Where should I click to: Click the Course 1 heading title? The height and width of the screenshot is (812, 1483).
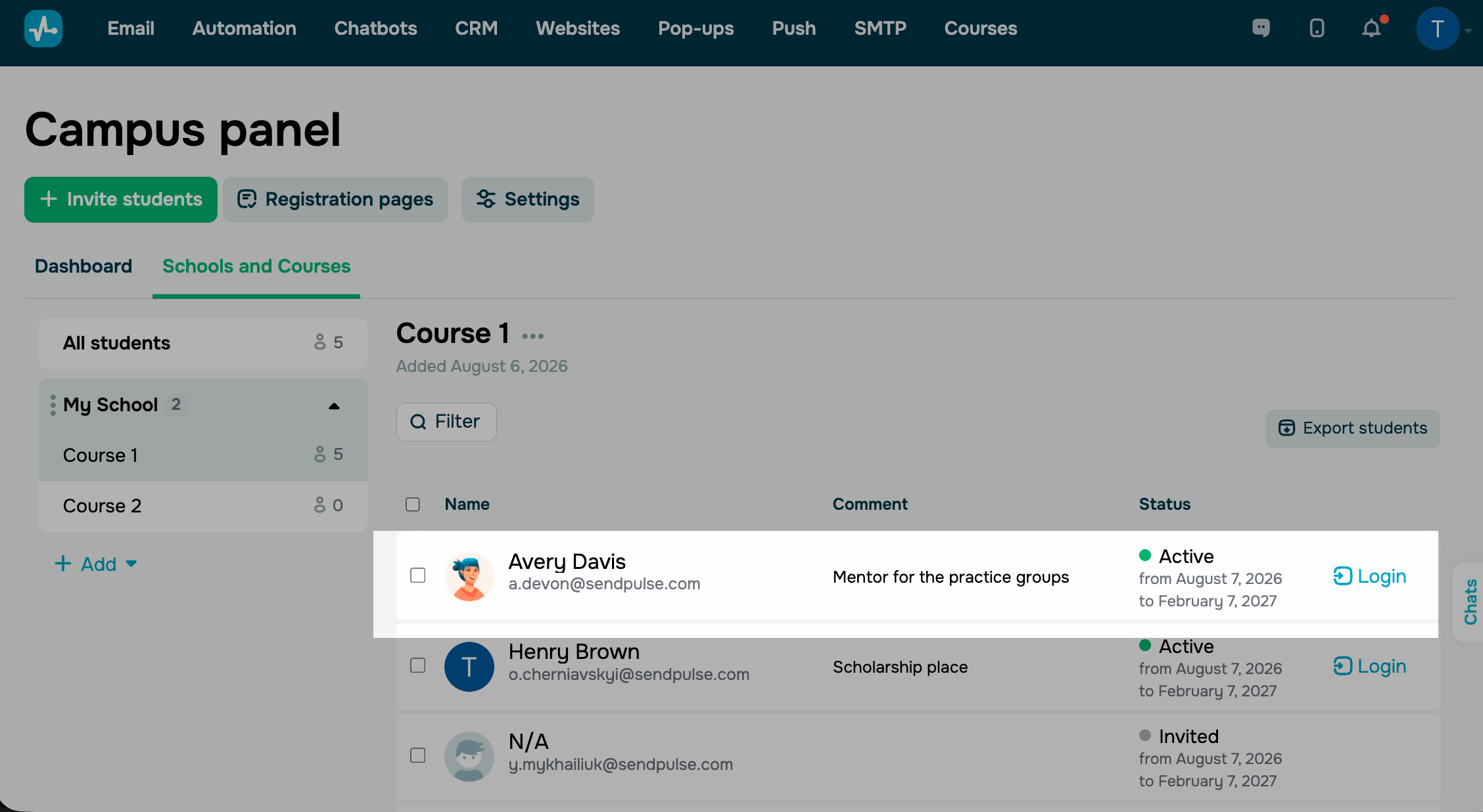452,334
